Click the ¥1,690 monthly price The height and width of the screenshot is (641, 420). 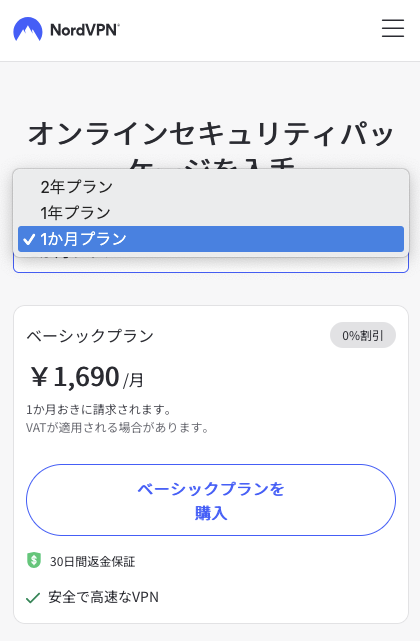75,377
